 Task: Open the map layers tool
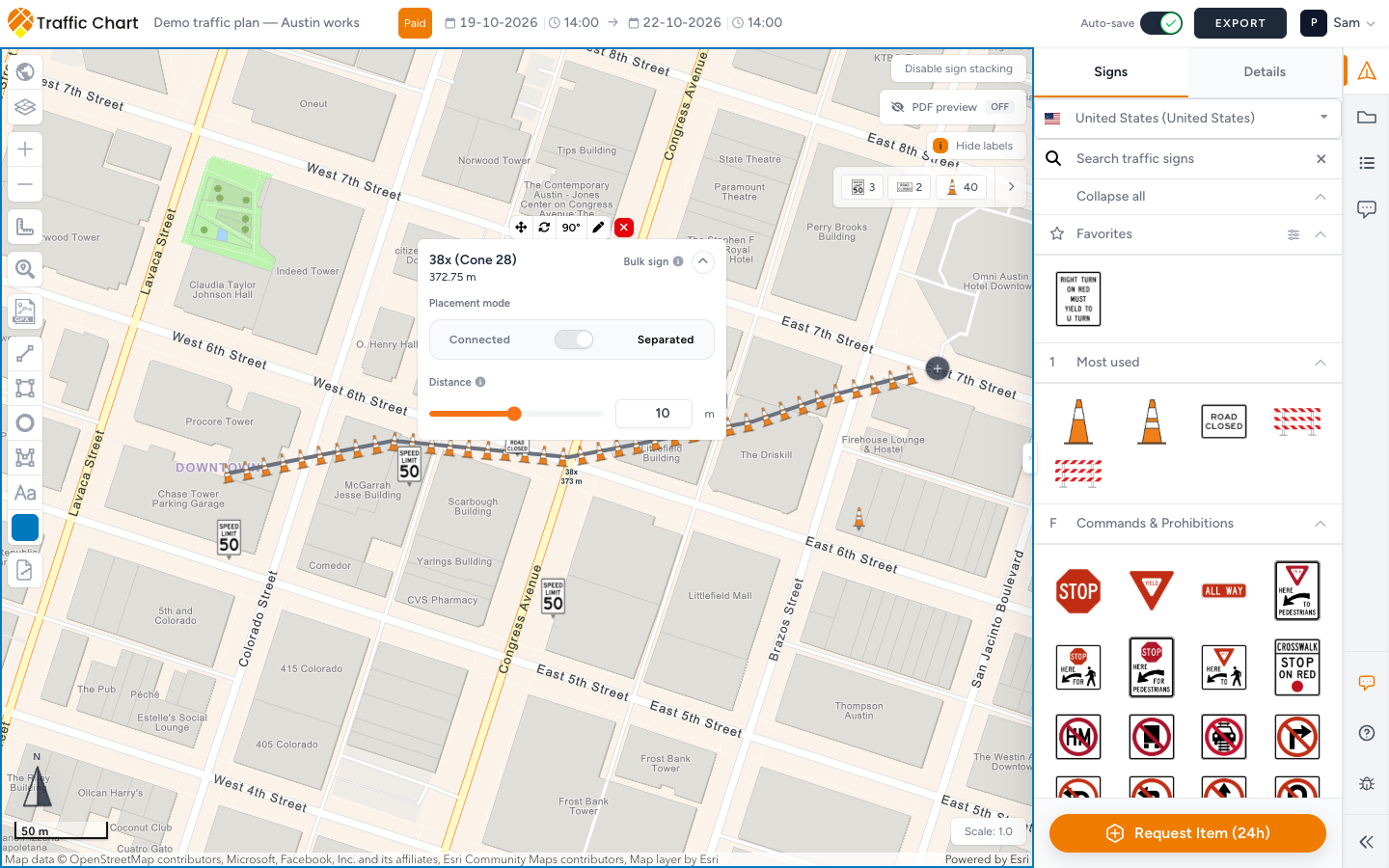25,107
